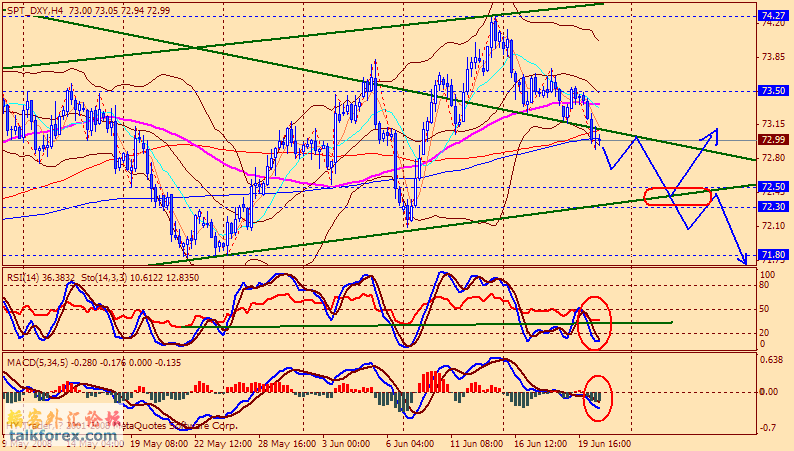The height and width of the screenshot is (451, 794).
Task: Click the Sto(14,3,3) indicator readout
Action: pos(140,277)
